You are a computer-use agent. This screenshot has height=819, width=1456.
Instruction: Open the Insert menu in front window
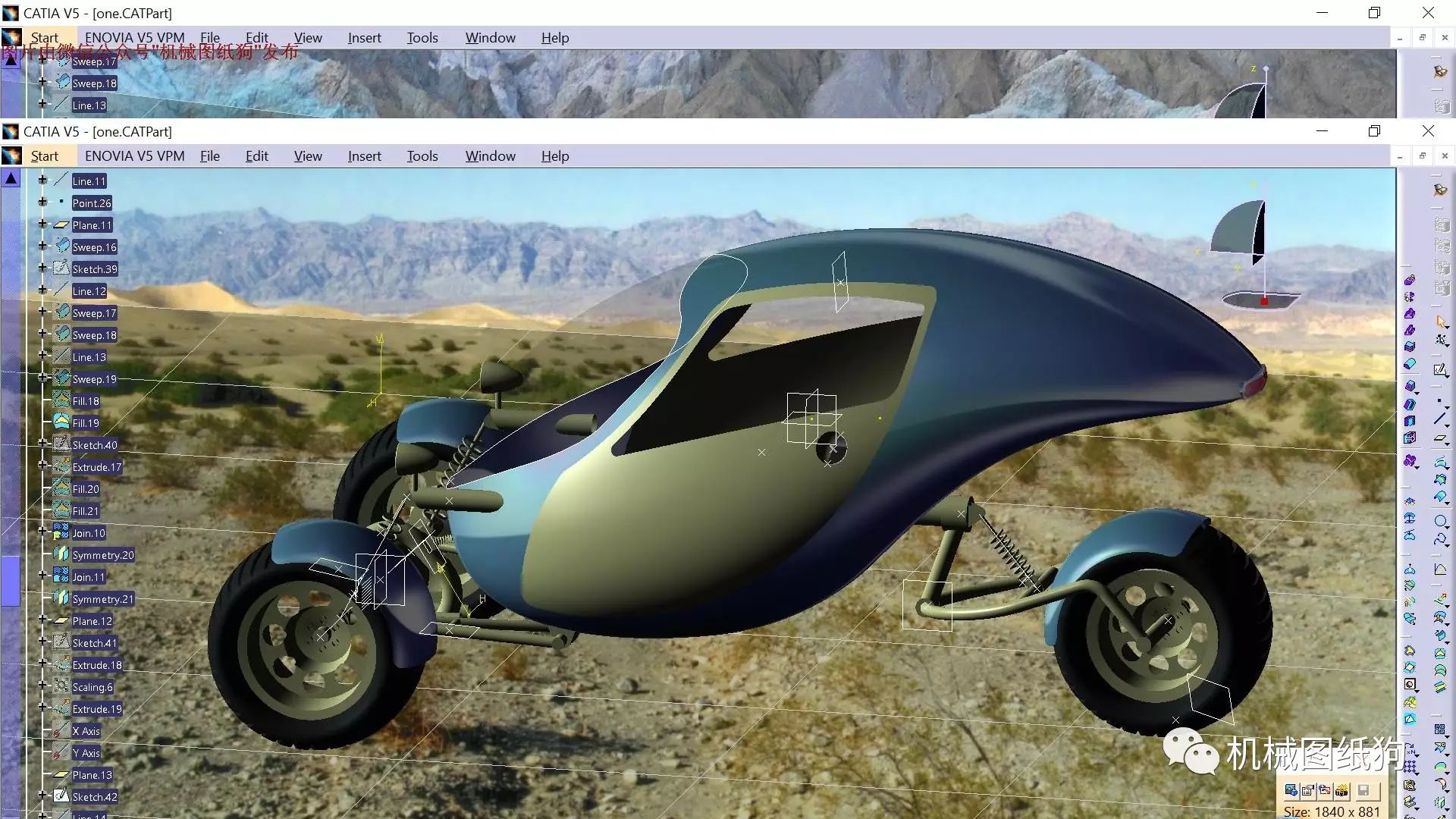click(364, 155)
